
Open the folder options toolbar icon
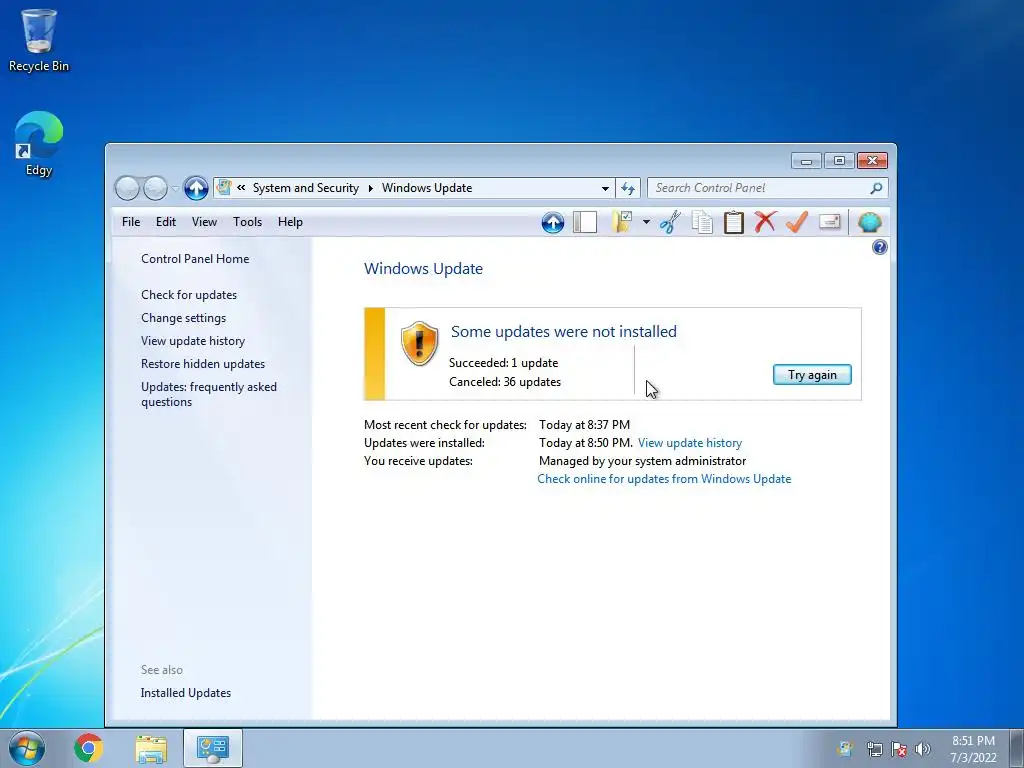622,222
